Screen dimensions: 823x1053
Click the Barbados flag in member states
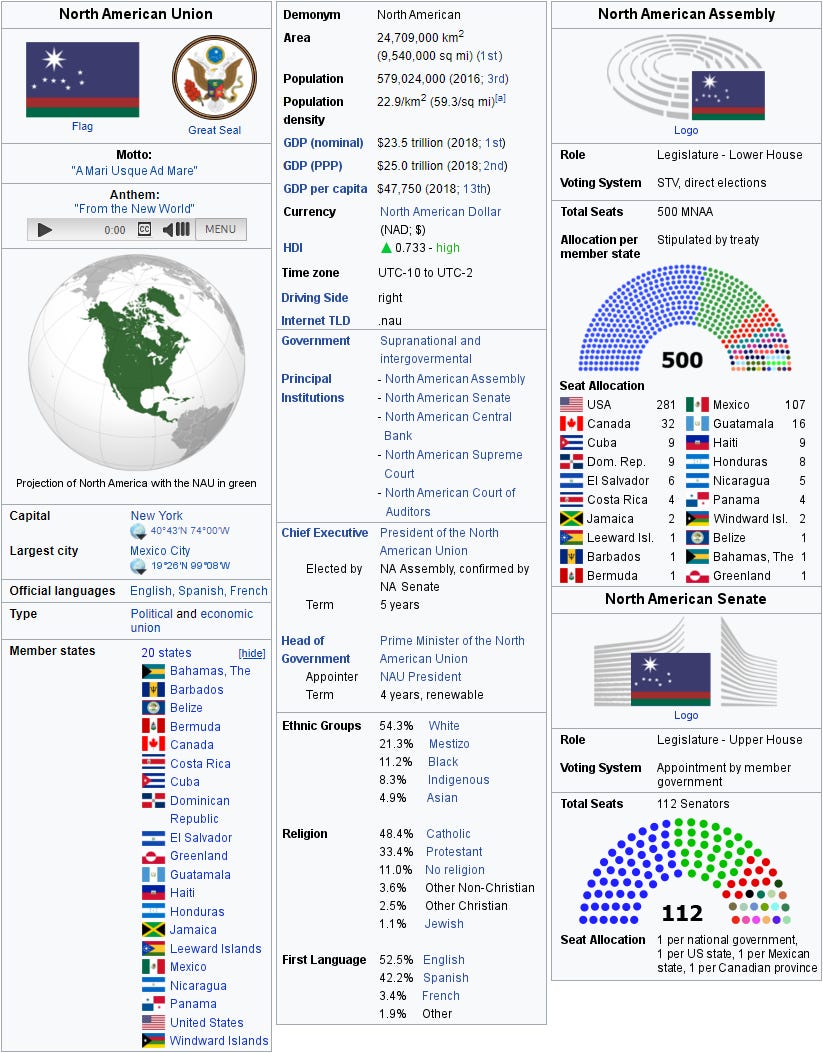click(153, 690)
